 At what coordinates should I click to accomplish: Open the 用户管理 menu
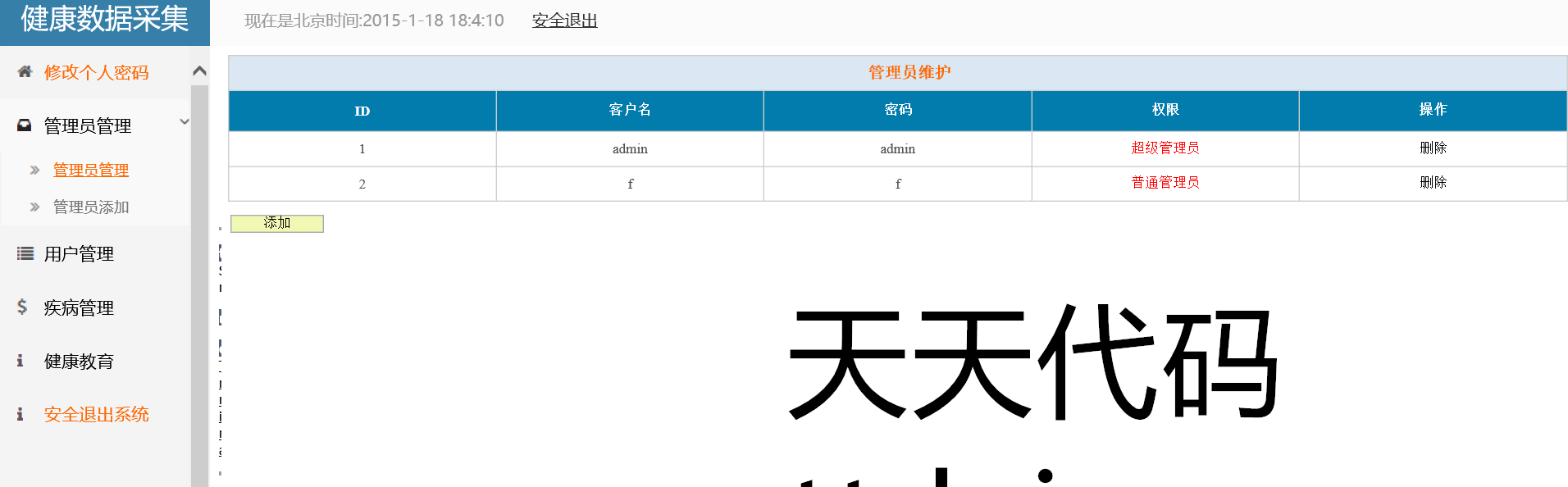point(79,254)
